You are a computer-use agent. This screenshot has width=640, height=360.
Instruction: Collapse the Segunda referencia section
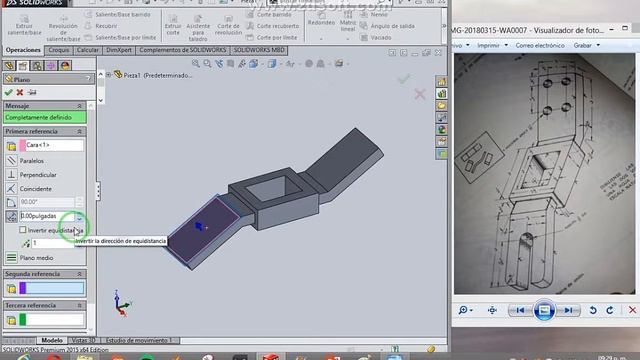pyautogui.click(x=79, y=274)
